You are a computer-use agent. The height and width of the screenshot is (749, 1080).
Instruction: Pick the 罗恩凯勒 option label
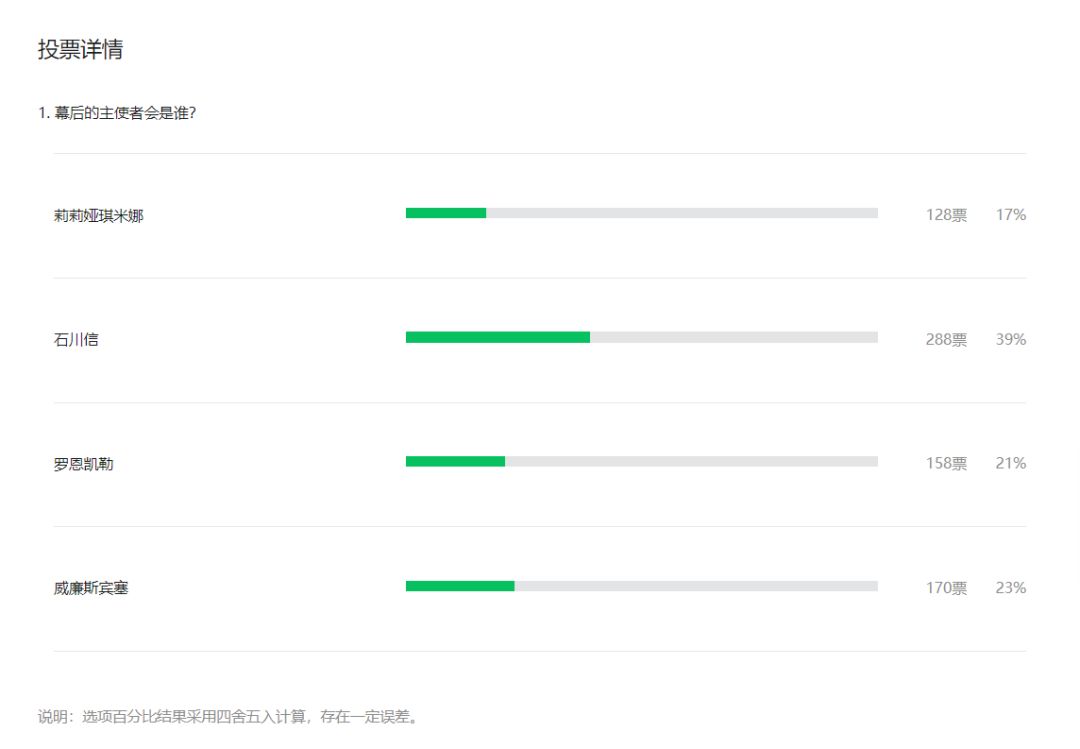coord(83,464)
